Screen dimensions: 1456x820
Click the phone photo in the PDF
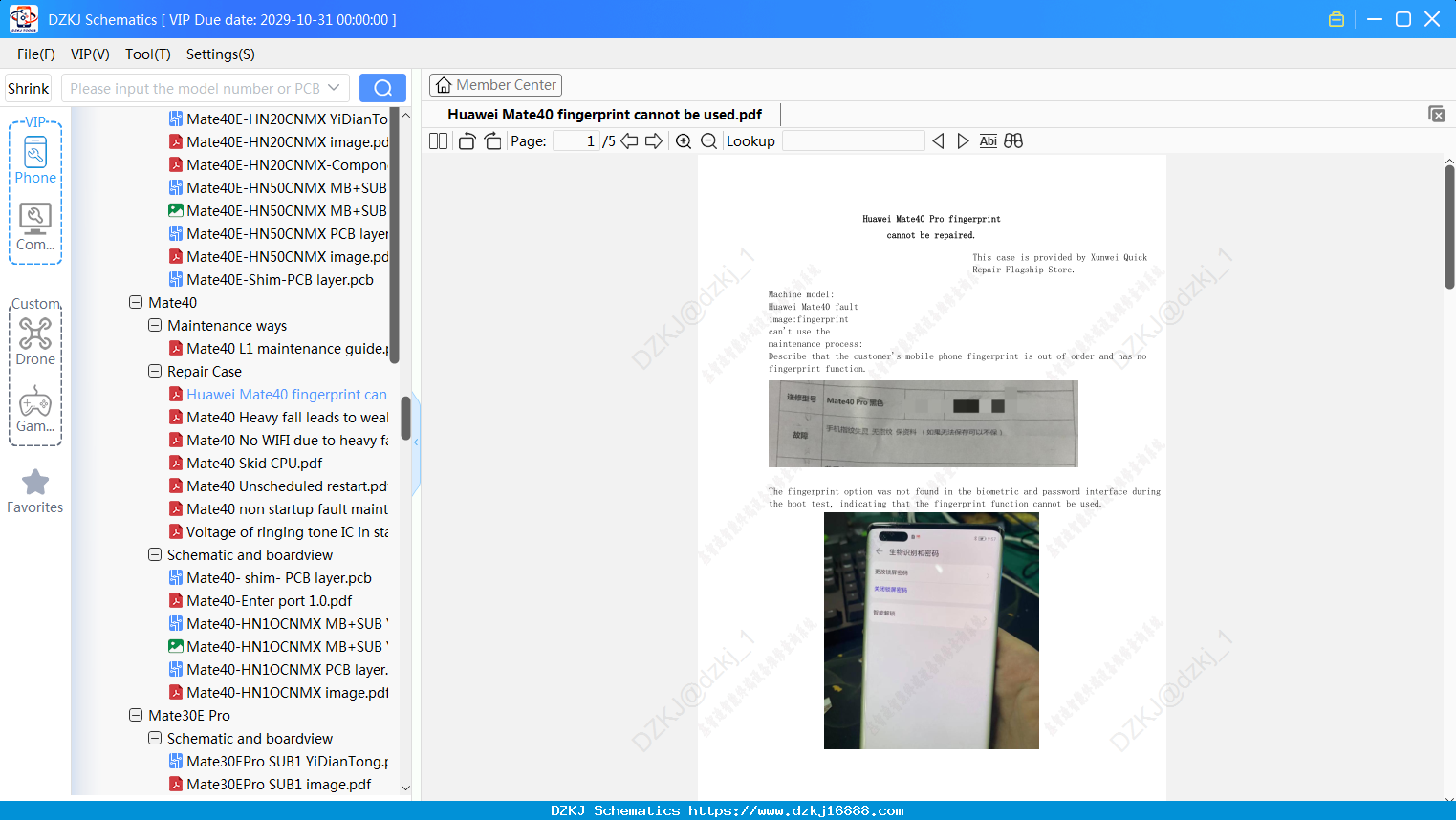click(931, 631)
